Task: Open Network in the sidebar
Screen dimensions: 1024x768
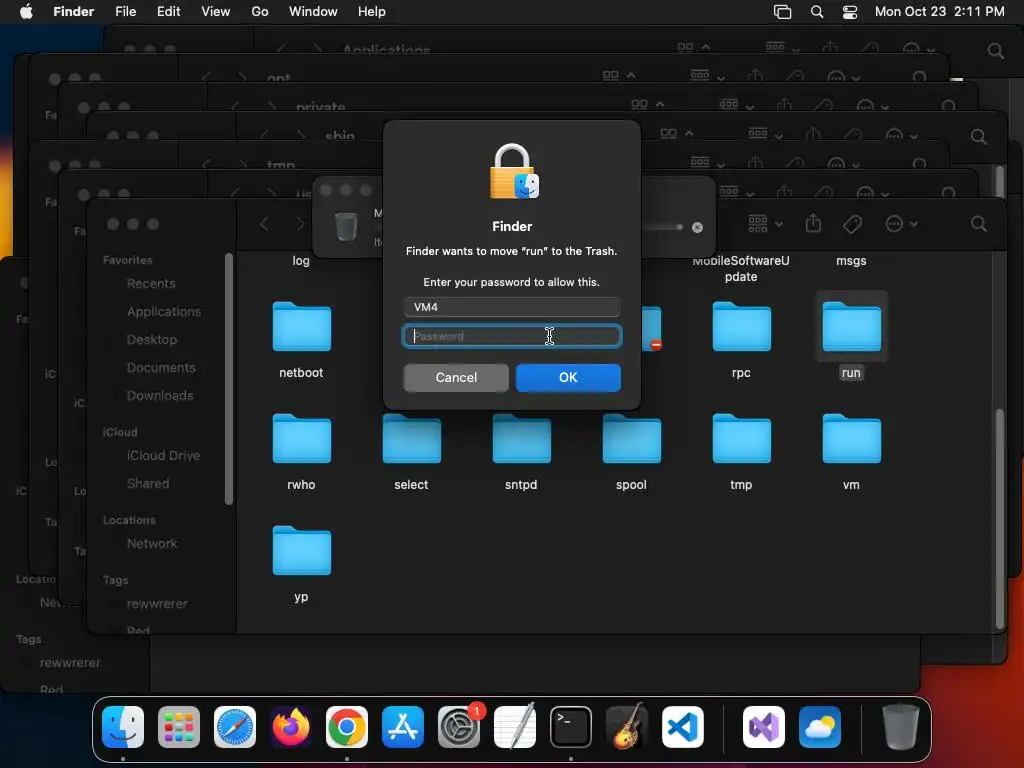Action: [x=152, y=543]
